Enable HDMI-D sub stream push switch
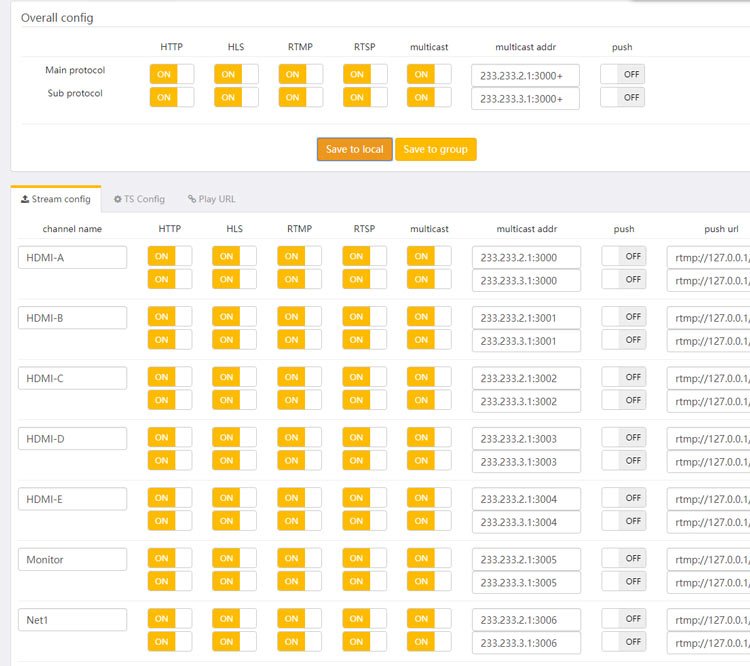 tap(624, 460)
